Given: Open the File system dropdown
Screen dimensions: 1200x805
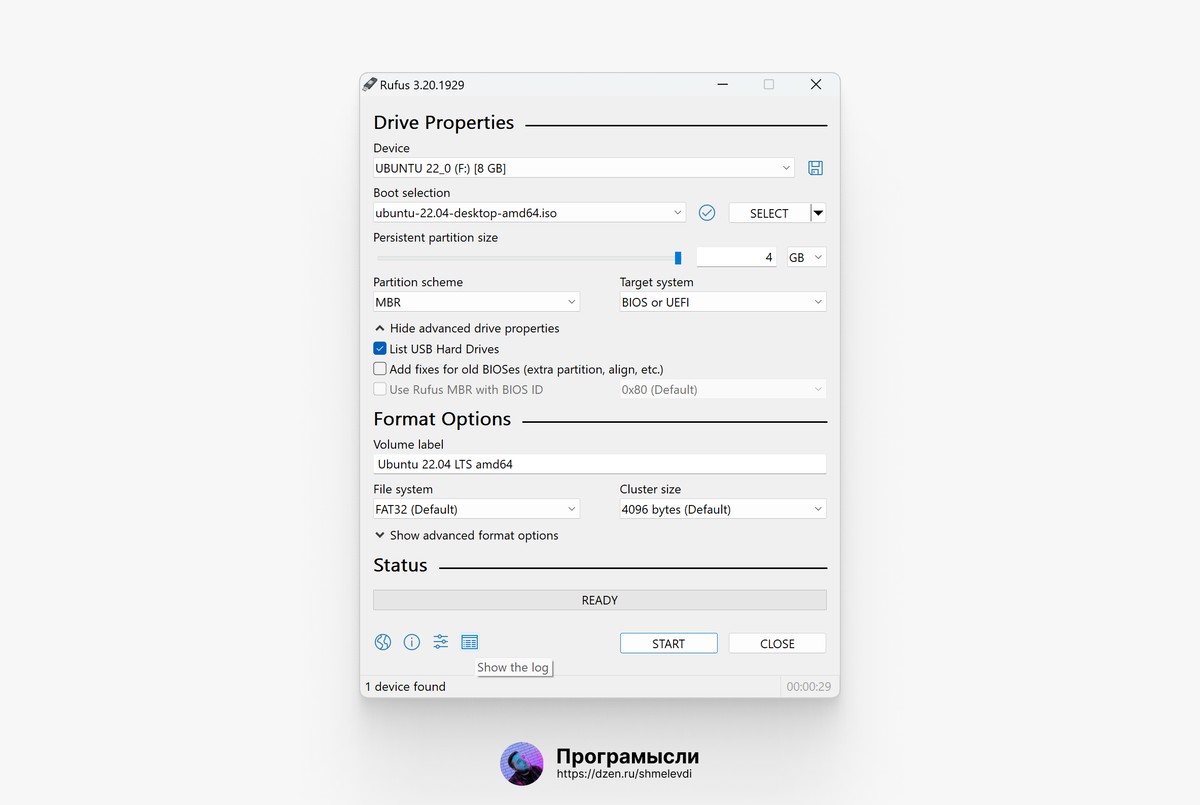Looking at the screenshot, I should [476, 509].
